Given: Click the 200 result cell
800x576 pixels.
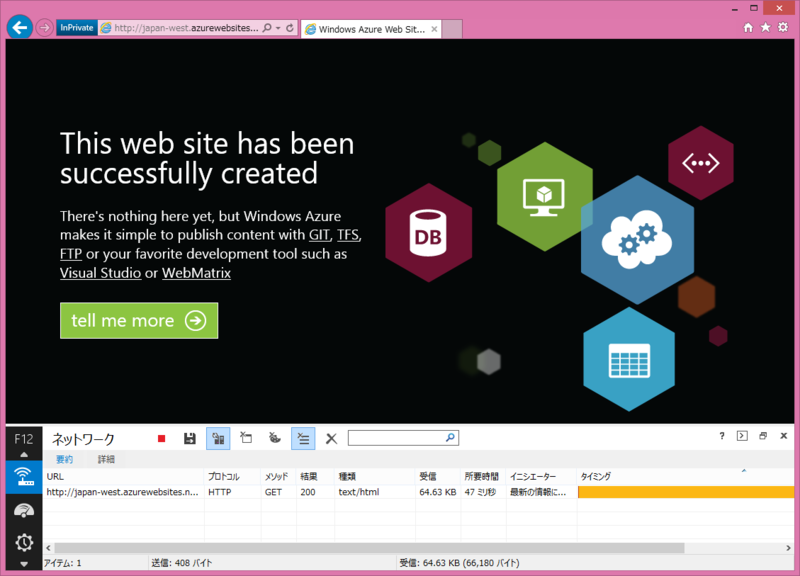Looking at the screenshot, I should [308, 492].
